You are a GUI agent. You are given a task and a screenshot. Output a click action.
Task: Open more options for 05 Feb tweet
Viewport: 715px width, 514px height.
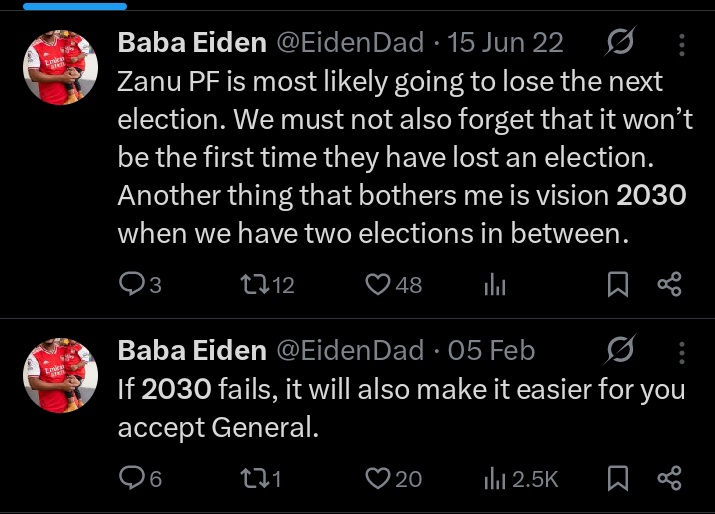(x=682, y=351)
